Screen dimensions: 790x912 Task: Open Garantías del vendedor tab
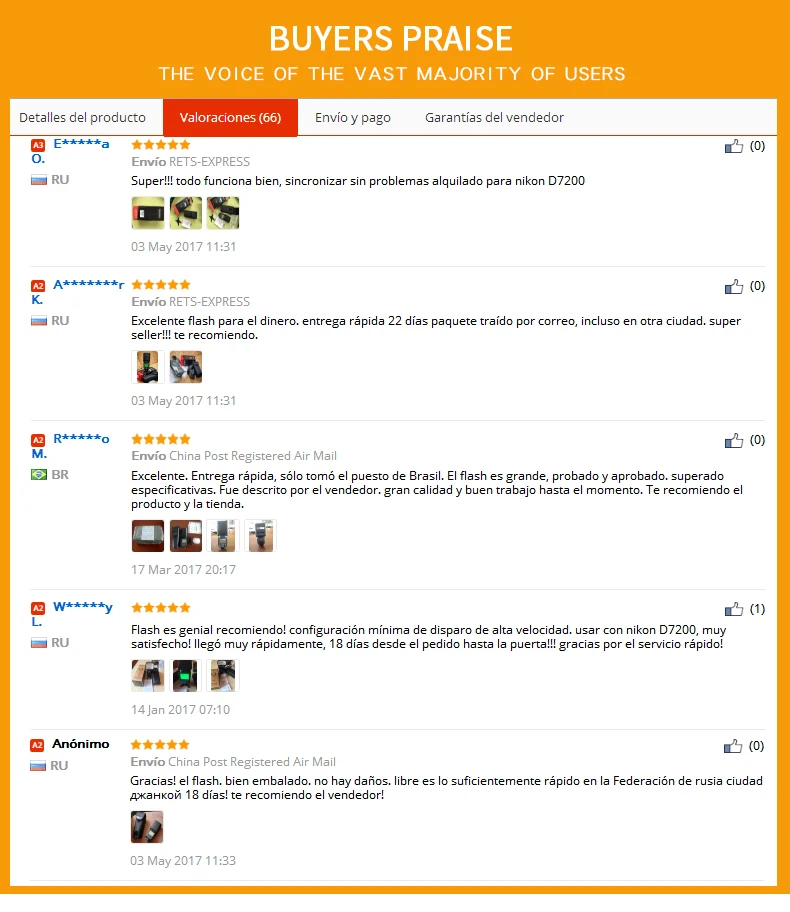(494, 117)
